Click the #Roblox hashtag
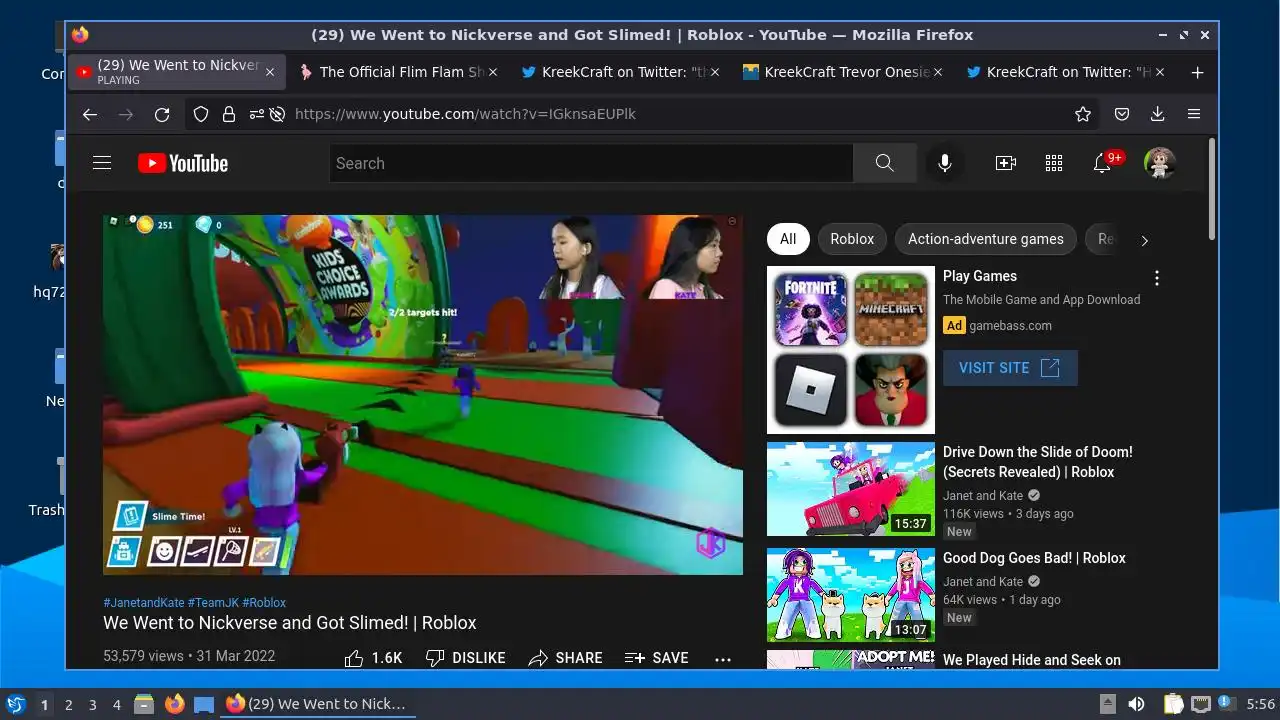This screenshot has width=1280, height=720. tap(264, 603)
